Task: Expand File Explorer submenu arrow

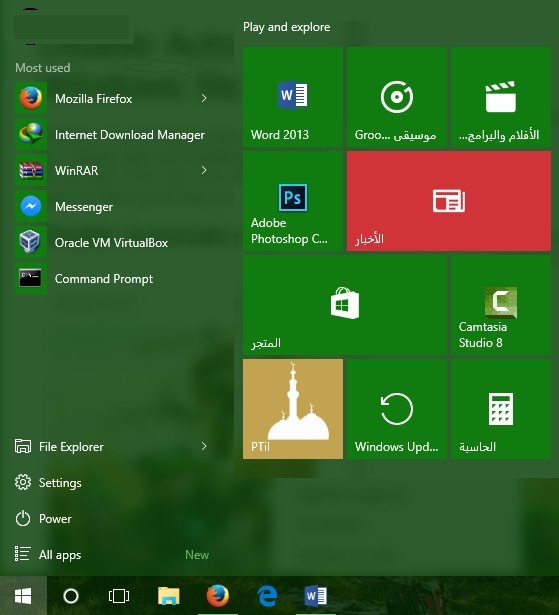Action: [204, 446]
